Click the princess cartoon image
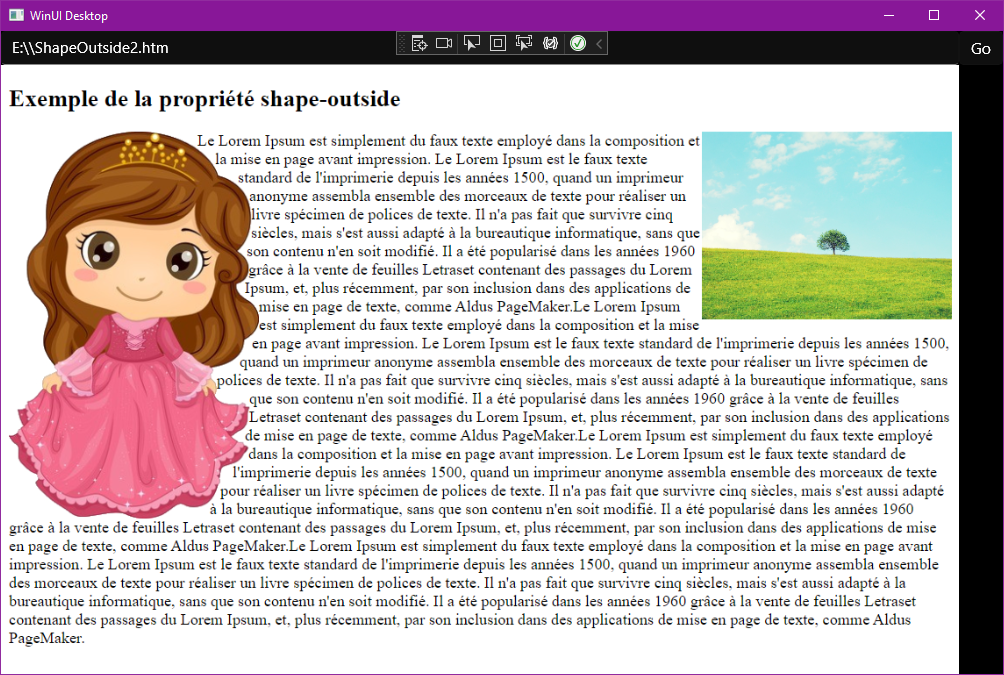Screen dimensions: 1004x675 (x=133, y=325)
